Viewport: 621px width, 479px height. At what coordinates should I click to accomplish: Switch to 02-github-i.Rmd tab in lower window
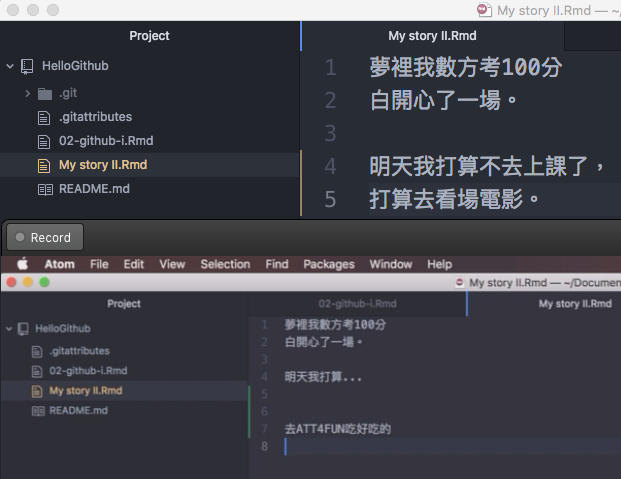point(357,304)
